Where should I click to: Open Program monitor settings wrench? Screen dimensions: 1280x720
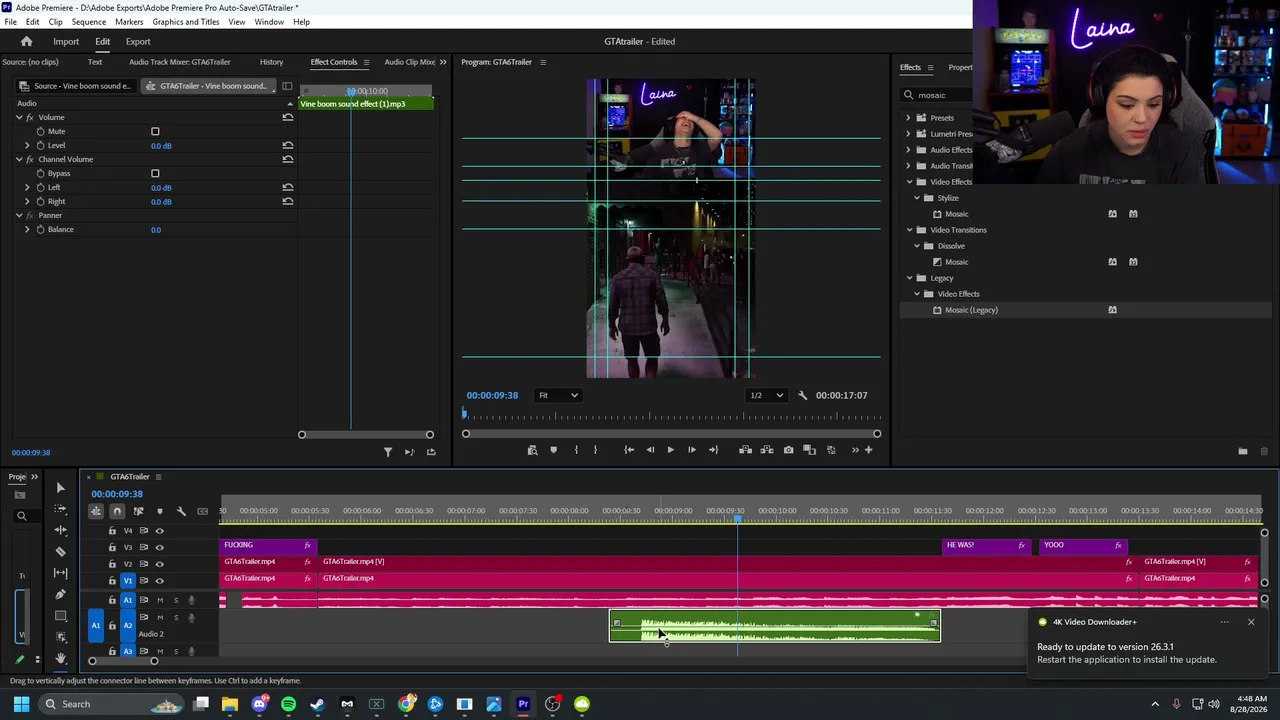pos(802,395)
